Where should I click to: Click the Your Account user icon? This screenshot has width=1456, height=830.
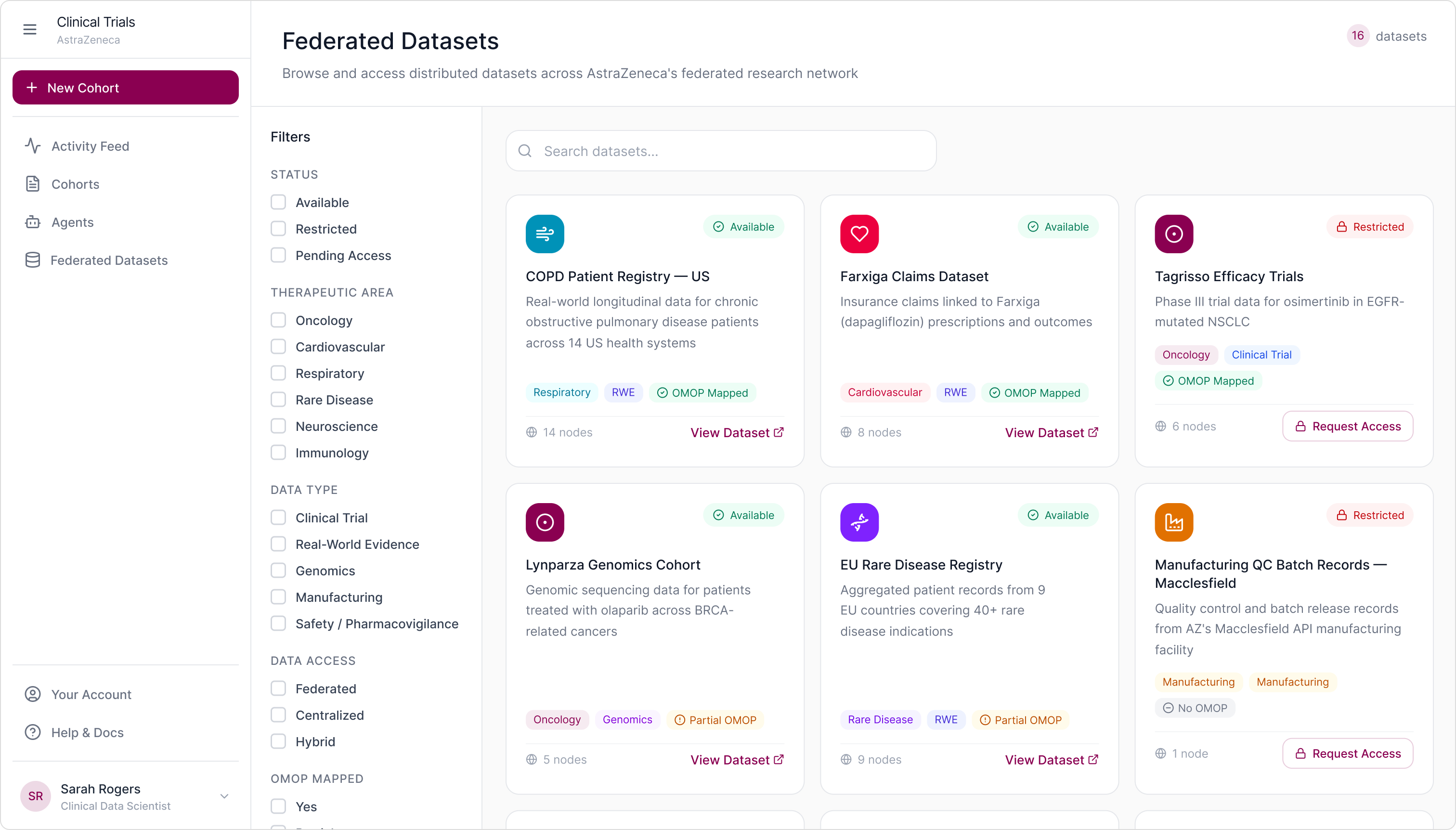[32, 694]
